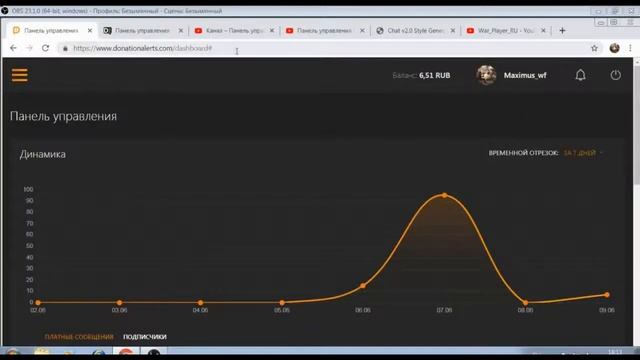Click the chart peak point at 07.05
The width and height of the screenshot is (640, 360).
pyautogui.click(x=444, y=196)
